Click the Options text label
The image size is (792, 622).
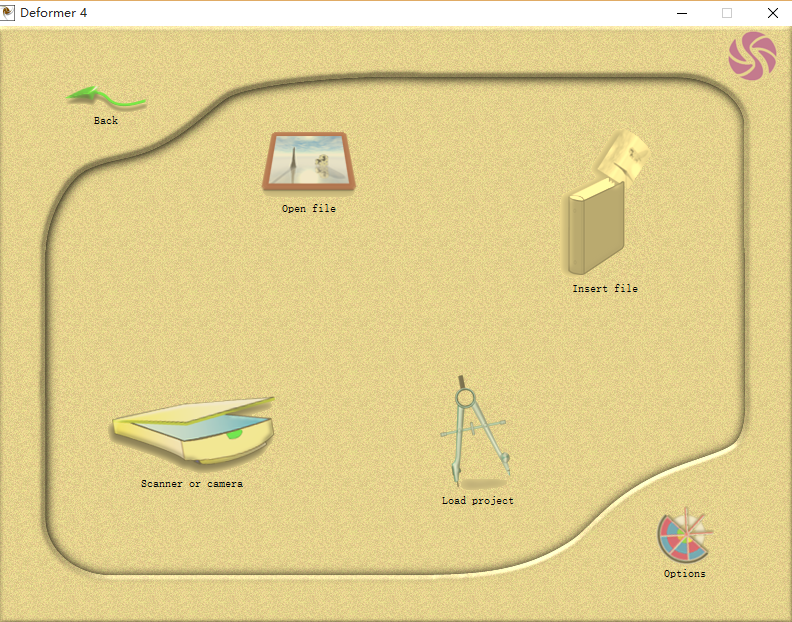click(x=684, y=573)
